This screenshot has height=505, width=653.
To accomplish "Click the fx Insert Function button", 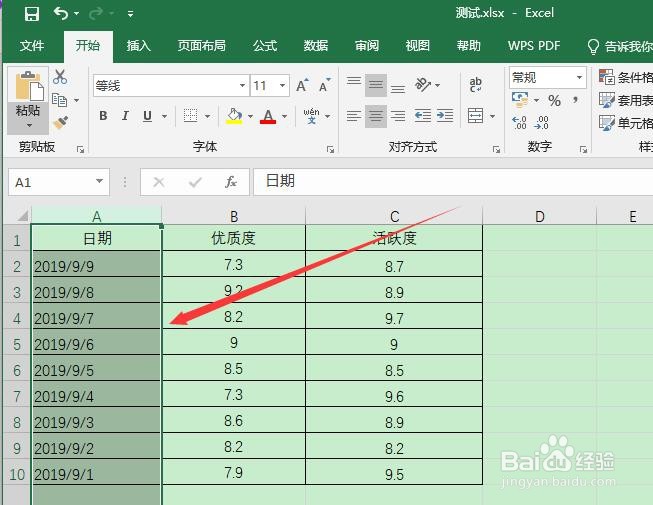I will (x=231, y=182).
